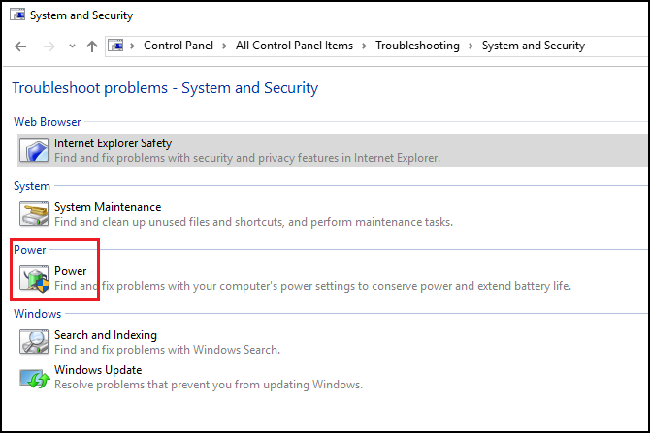
Task: Click the Windows Update troubleshooter icon
Action: coord(35,377)
